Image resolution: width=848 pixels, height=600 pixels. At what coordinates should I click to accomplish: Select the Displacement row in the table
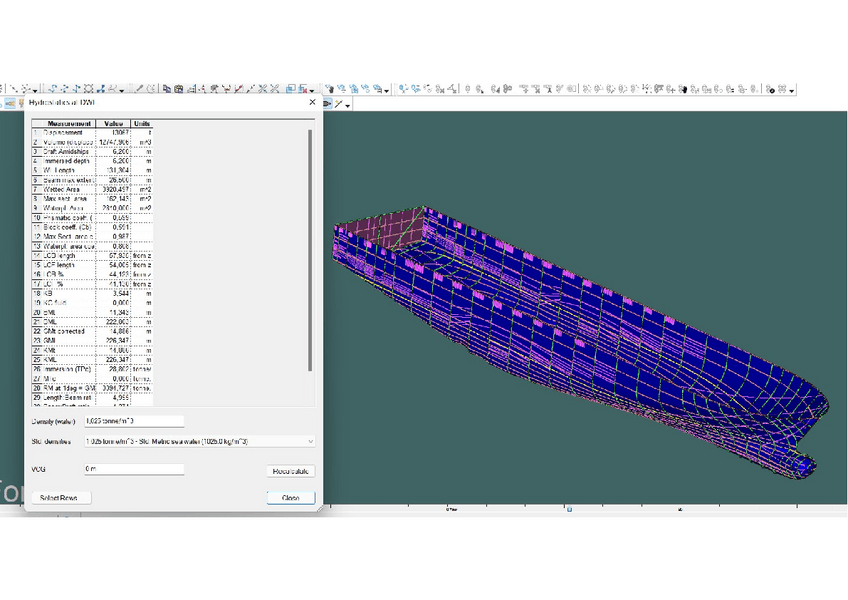(62, 133)
